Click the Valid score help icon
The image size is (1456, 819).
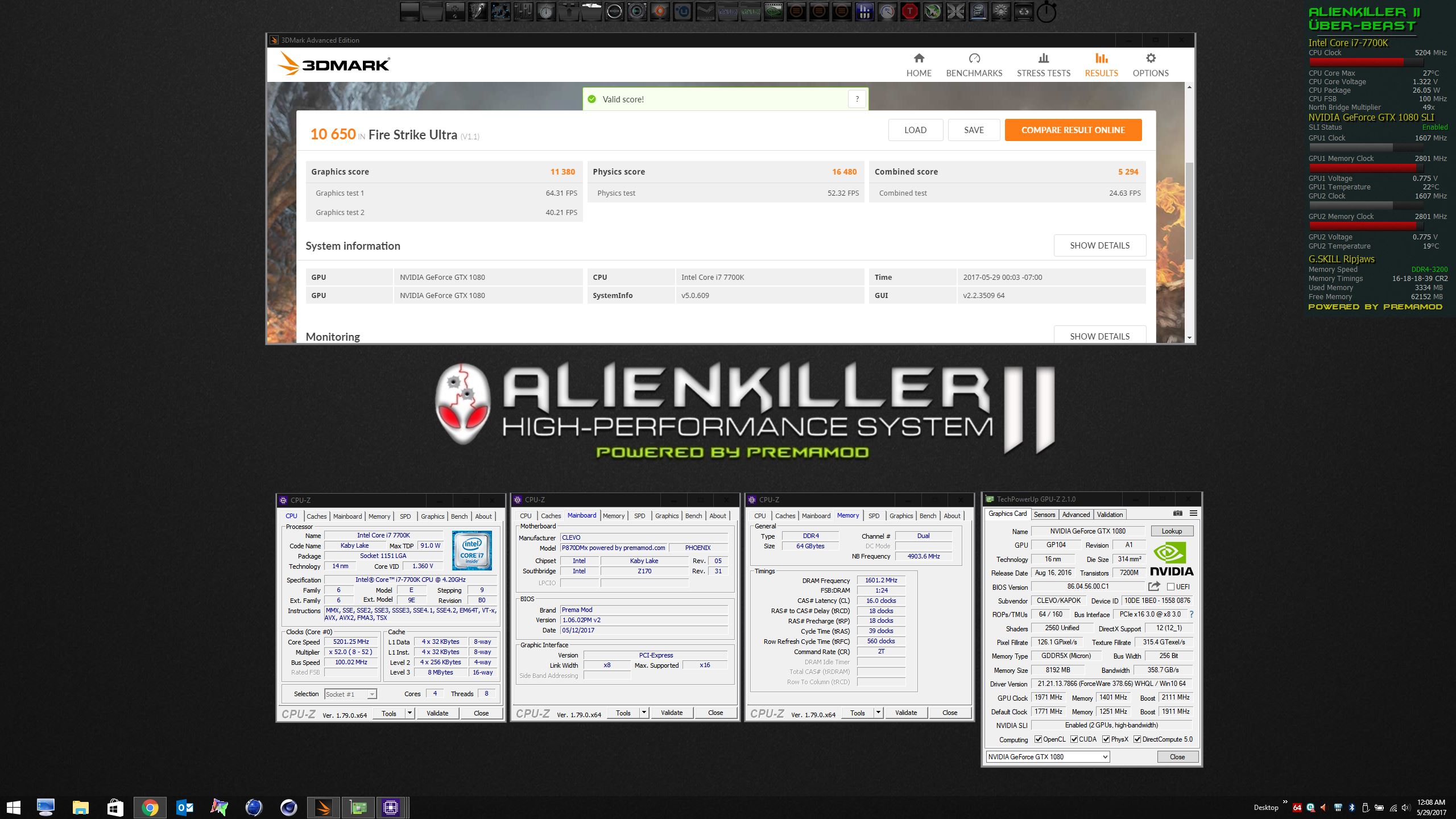[857, 99]
